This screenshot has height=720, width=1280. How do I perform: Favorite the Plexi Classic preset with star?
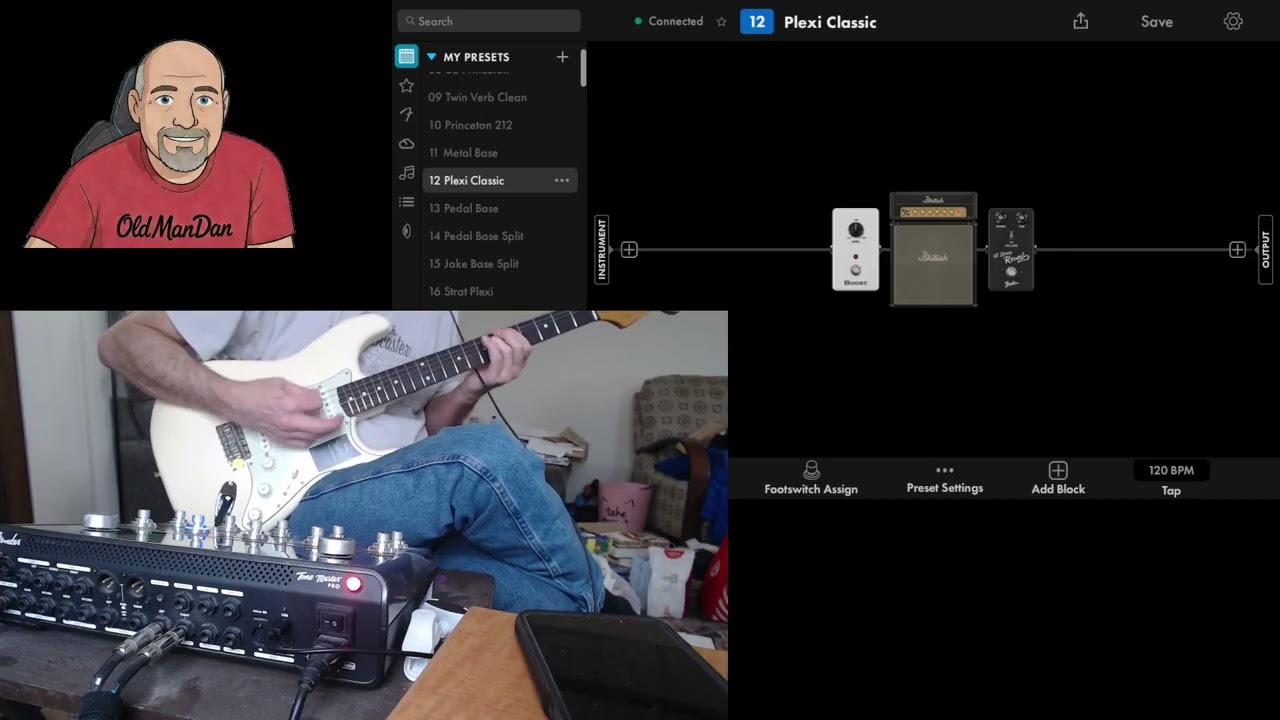tap(721, 21)
